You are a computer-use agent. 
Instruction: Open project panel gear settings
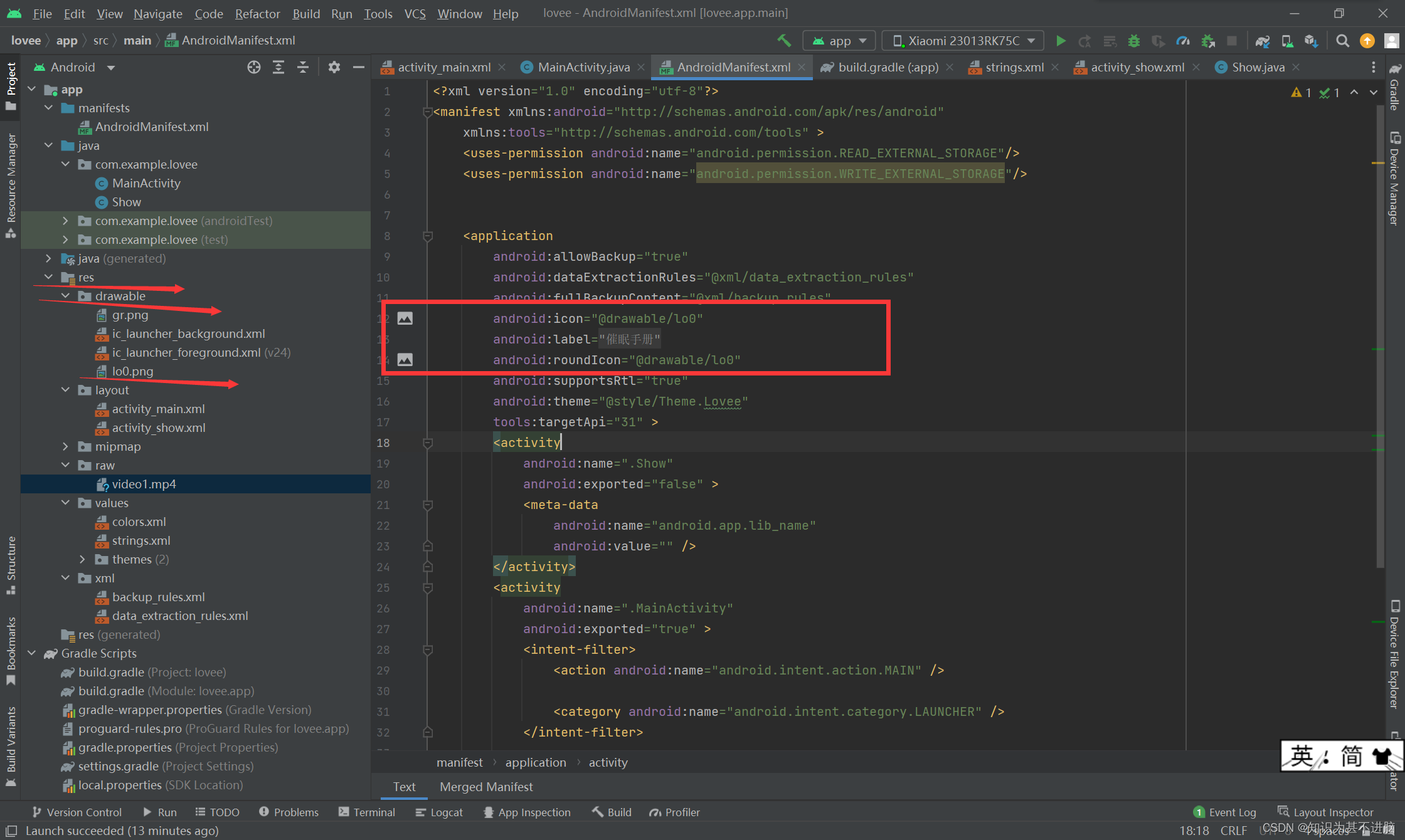click(x=334, y=67)
